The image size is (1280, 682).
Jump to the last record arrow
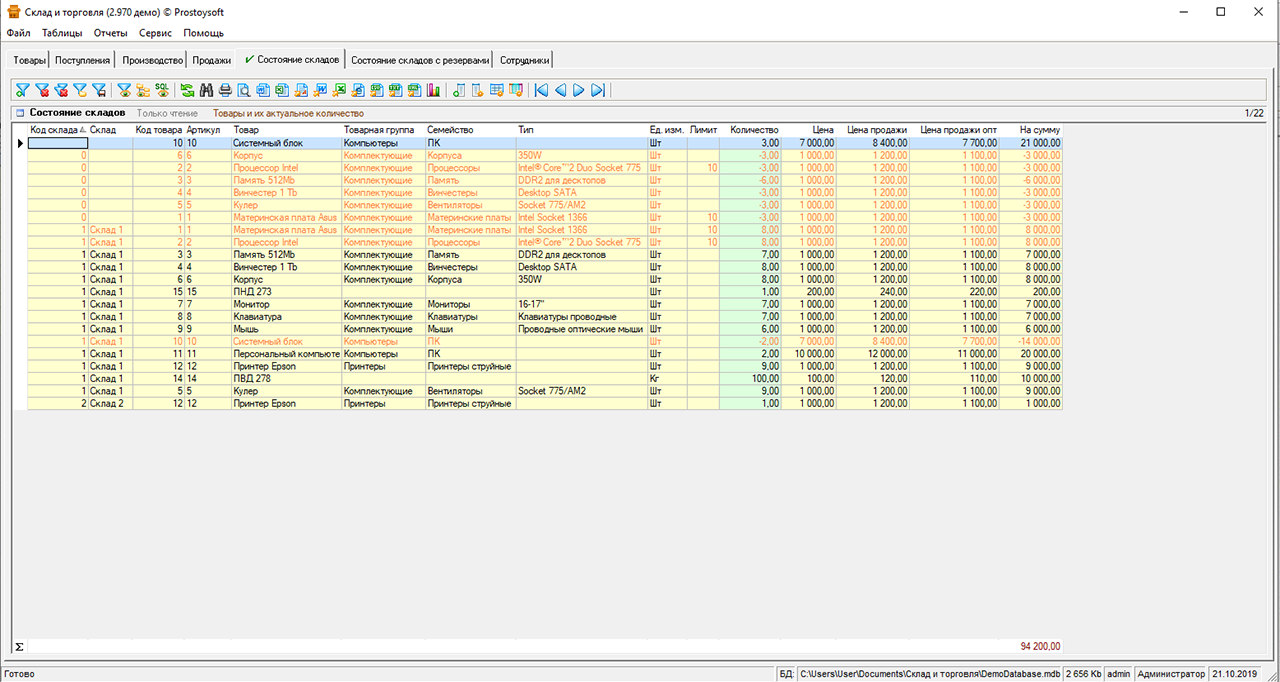tap(597, 90)
